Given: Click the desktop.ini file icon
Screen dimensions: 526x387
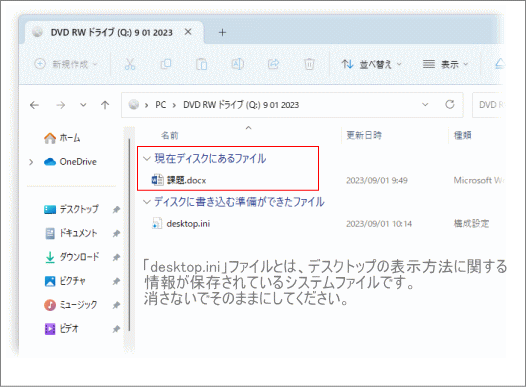Looking at the screenshot, I should click(x=157, y=223).
